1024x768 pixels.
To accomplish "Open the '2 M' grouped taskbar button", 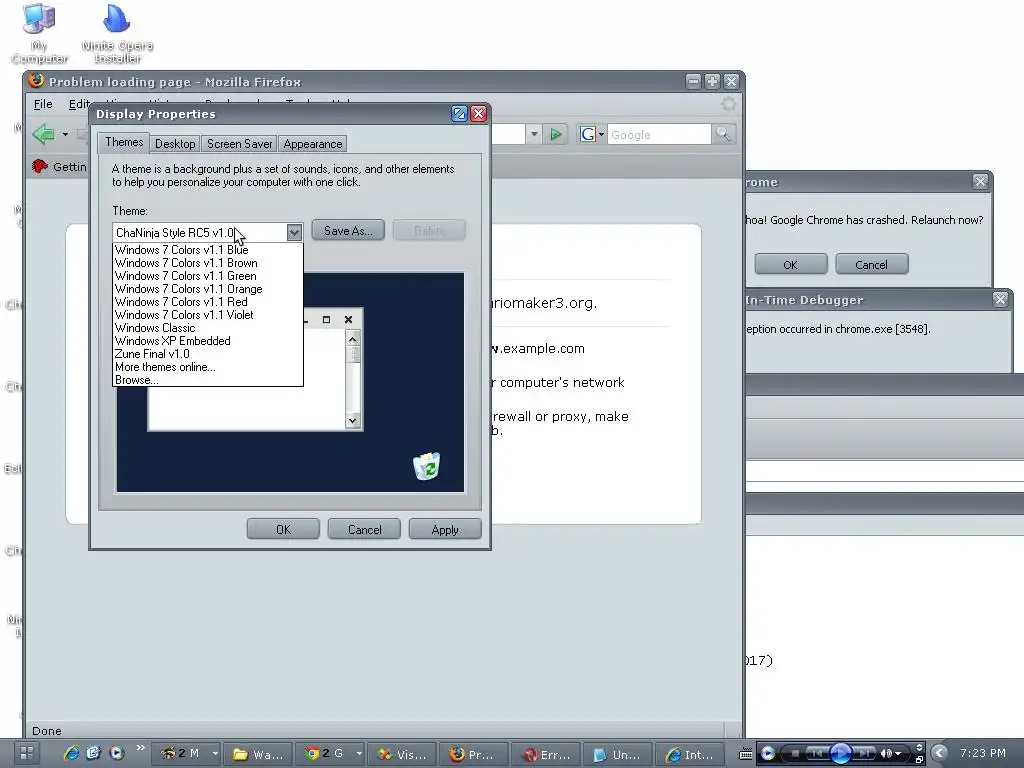I will tap(185, 754).
